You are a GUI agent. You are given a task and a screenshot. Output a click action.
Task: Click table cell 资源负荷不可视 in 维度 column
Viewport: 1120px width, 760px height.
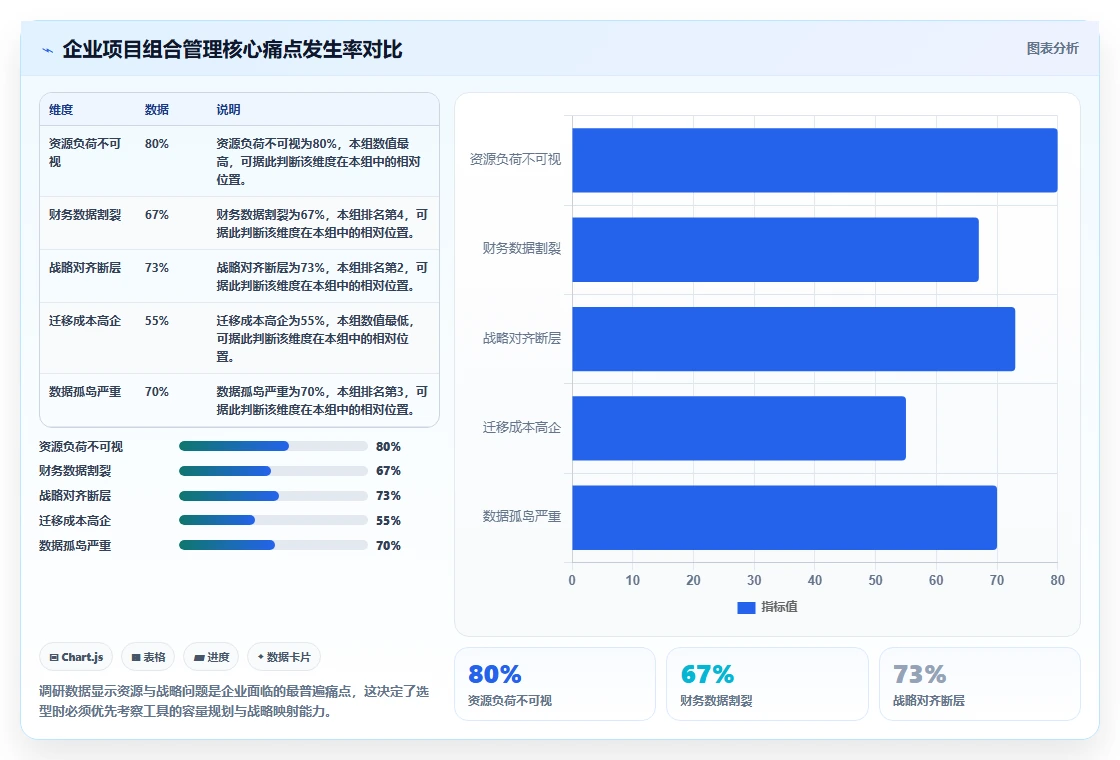[85, 152]
